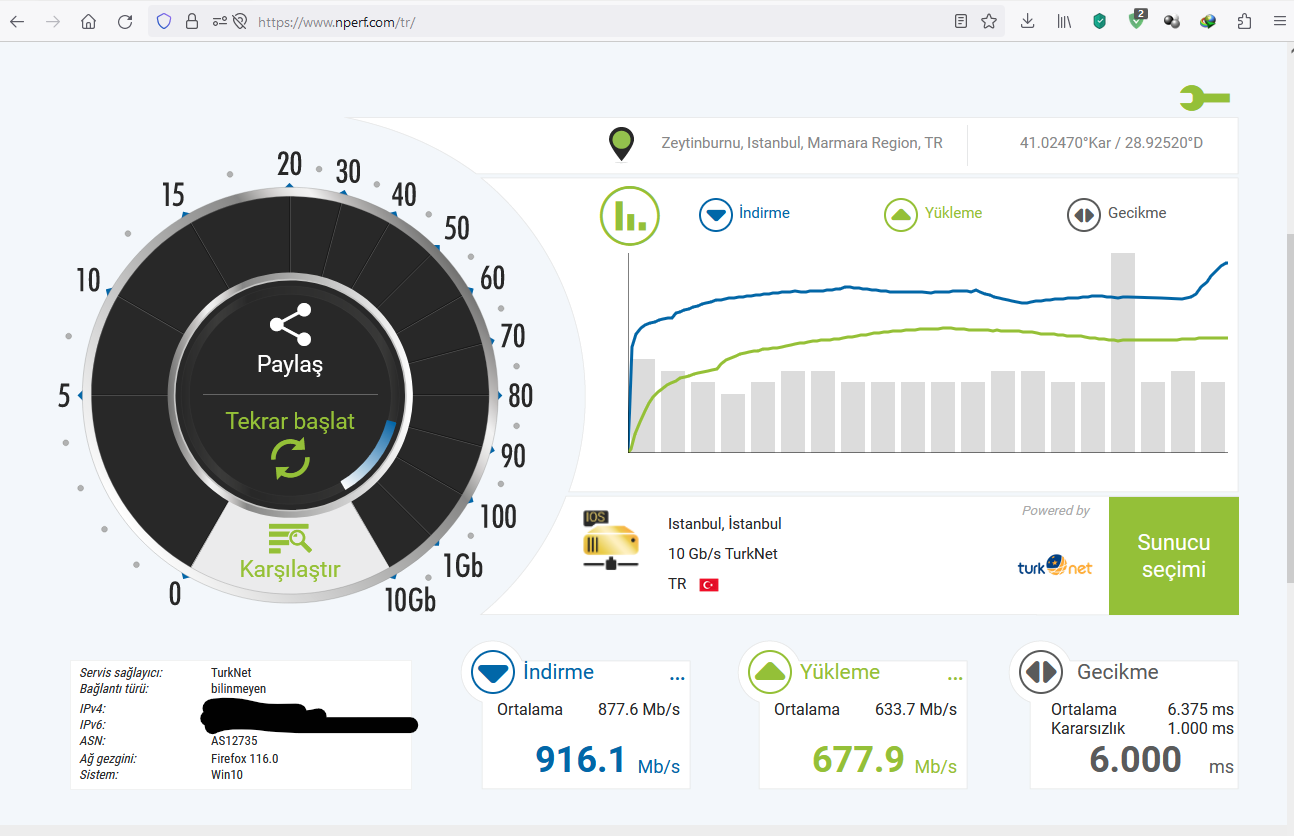This screenshot has height=836, width=1294.
Task: Click 'Istanbul, İstanbul' server location text
Action: (x=725, y=524)
